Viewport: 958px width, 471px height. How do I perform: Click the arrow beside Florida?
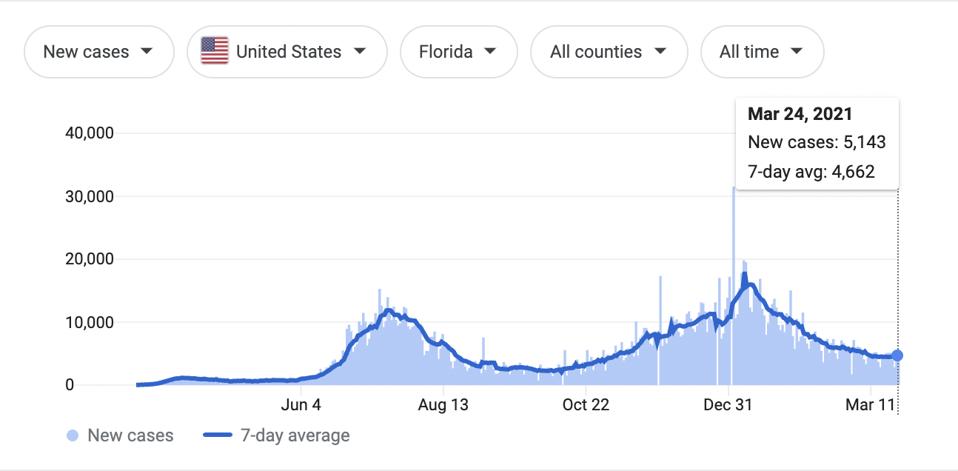[490, 51]
